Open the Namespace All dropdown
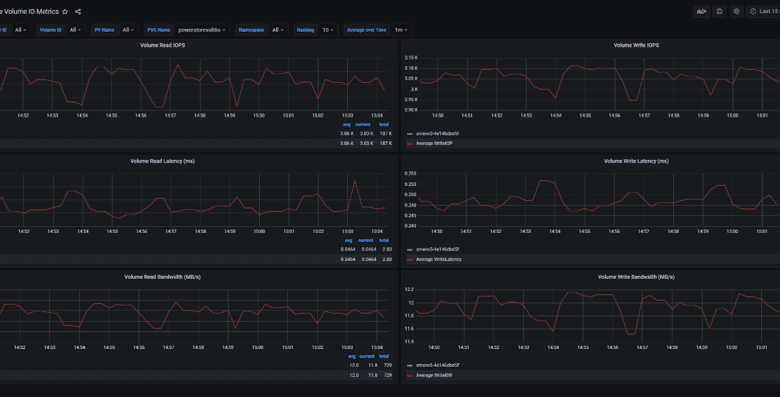 (x=278, y=30)
